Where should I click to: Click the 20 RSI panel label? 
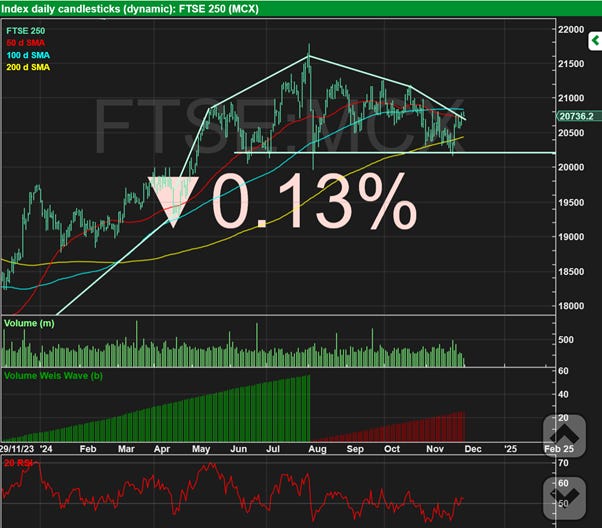(18, 463)
